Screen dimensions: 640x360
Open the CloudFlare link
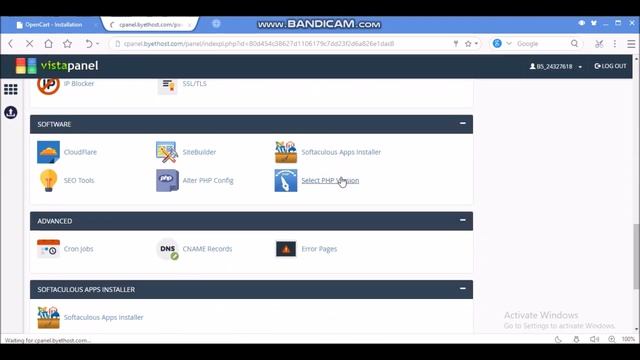click(x=80, y=152)
